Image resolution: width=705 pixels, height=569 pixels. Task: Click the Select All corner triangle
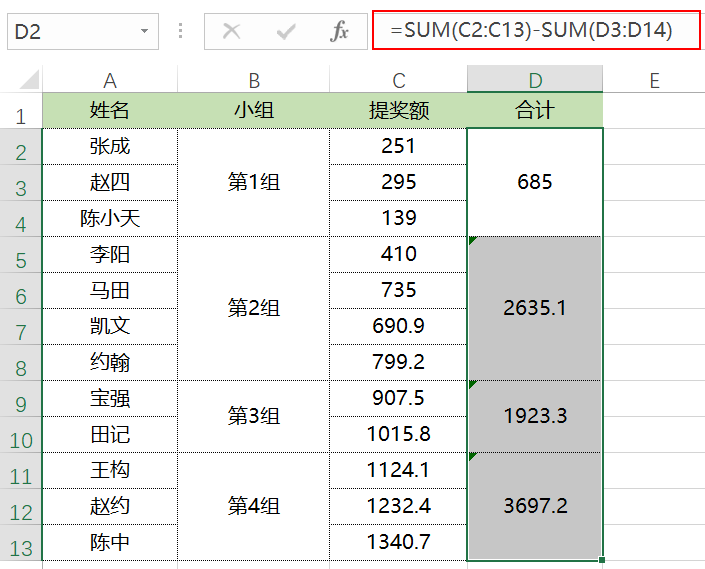(29, 80)
